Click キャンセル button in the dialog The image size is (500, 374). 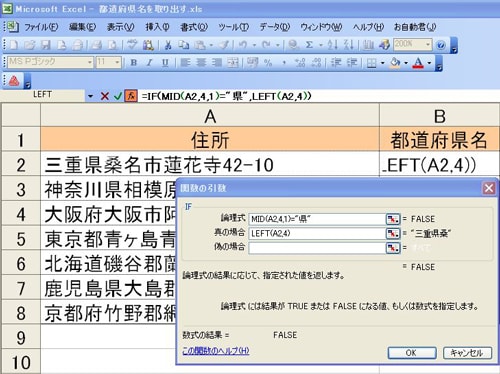point(467,353)
